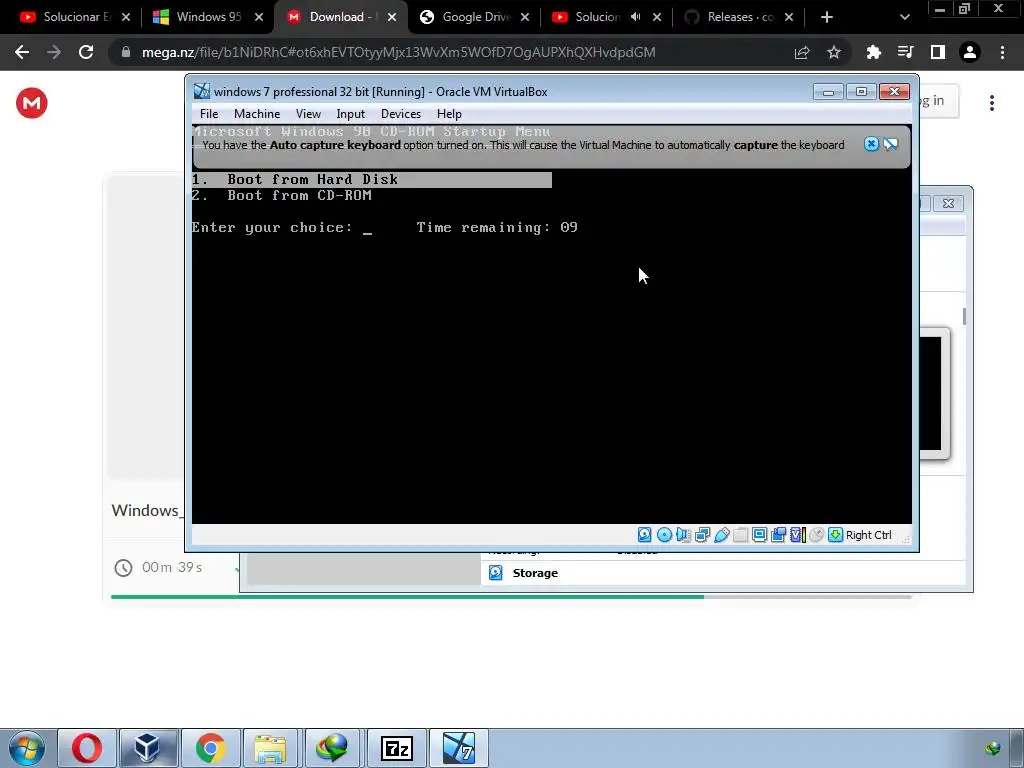Viewport: 1024px width, 768px height.
Task: Open Google Chrome from the taskbar
Action: point(210,748)
